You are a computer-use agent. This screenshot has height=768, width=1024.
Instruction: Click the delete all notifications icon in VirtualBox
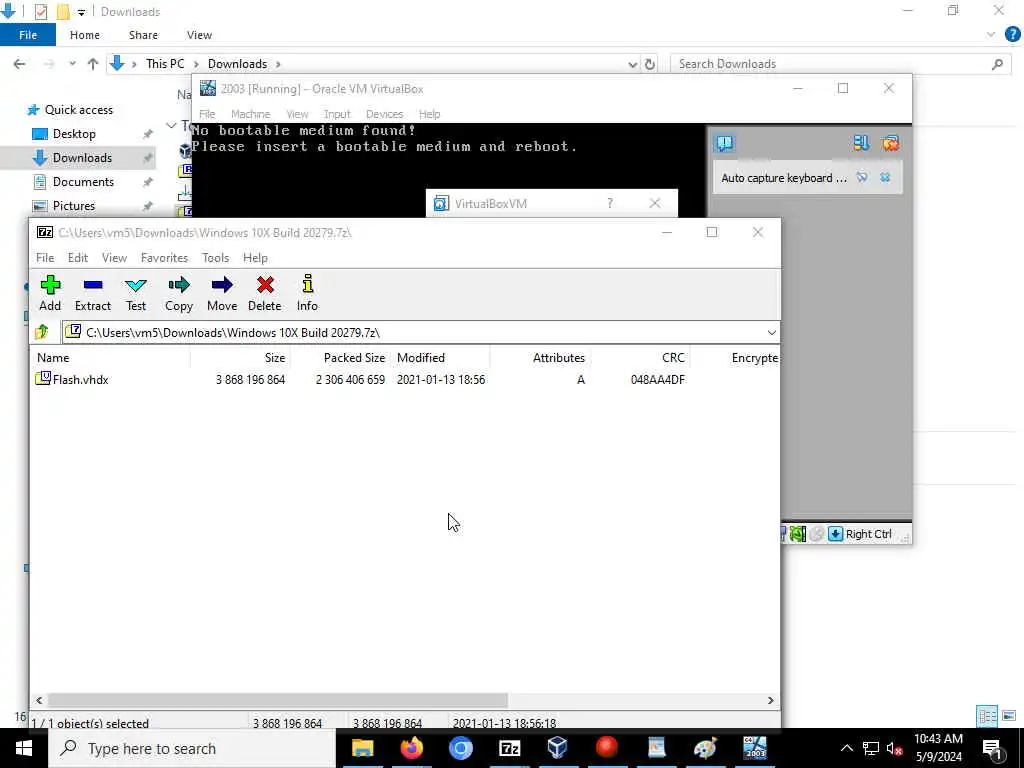pos(890,143)
